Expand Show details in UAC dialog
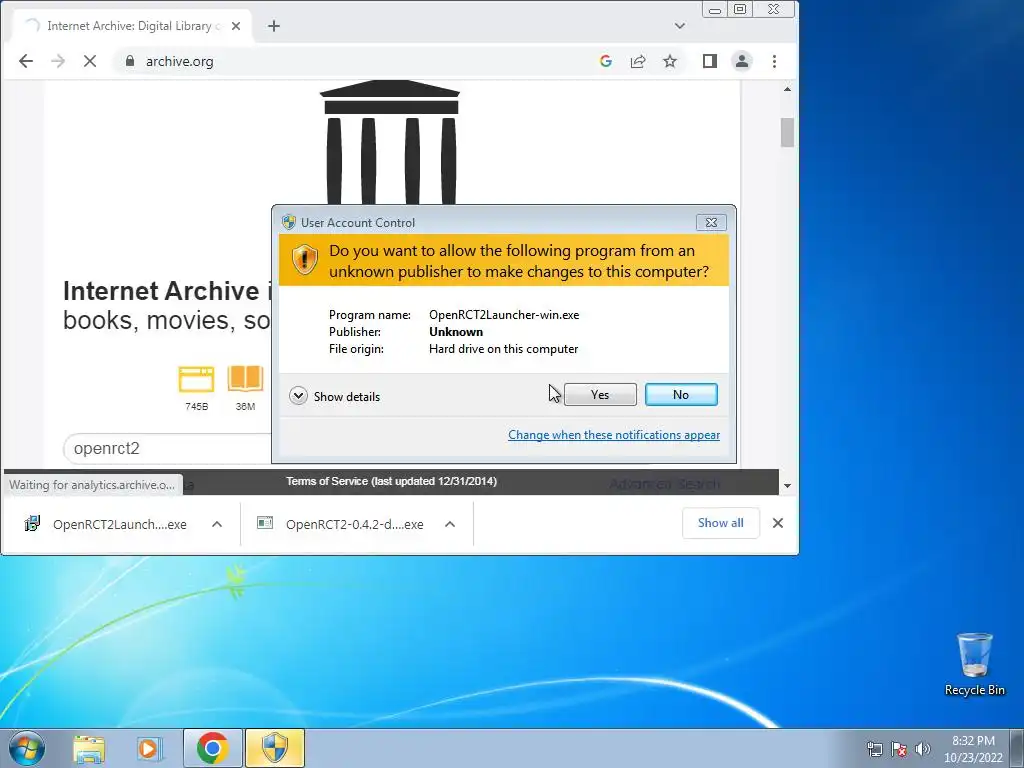The height and width of the screenshot is (768, 1024). [334, 396]
